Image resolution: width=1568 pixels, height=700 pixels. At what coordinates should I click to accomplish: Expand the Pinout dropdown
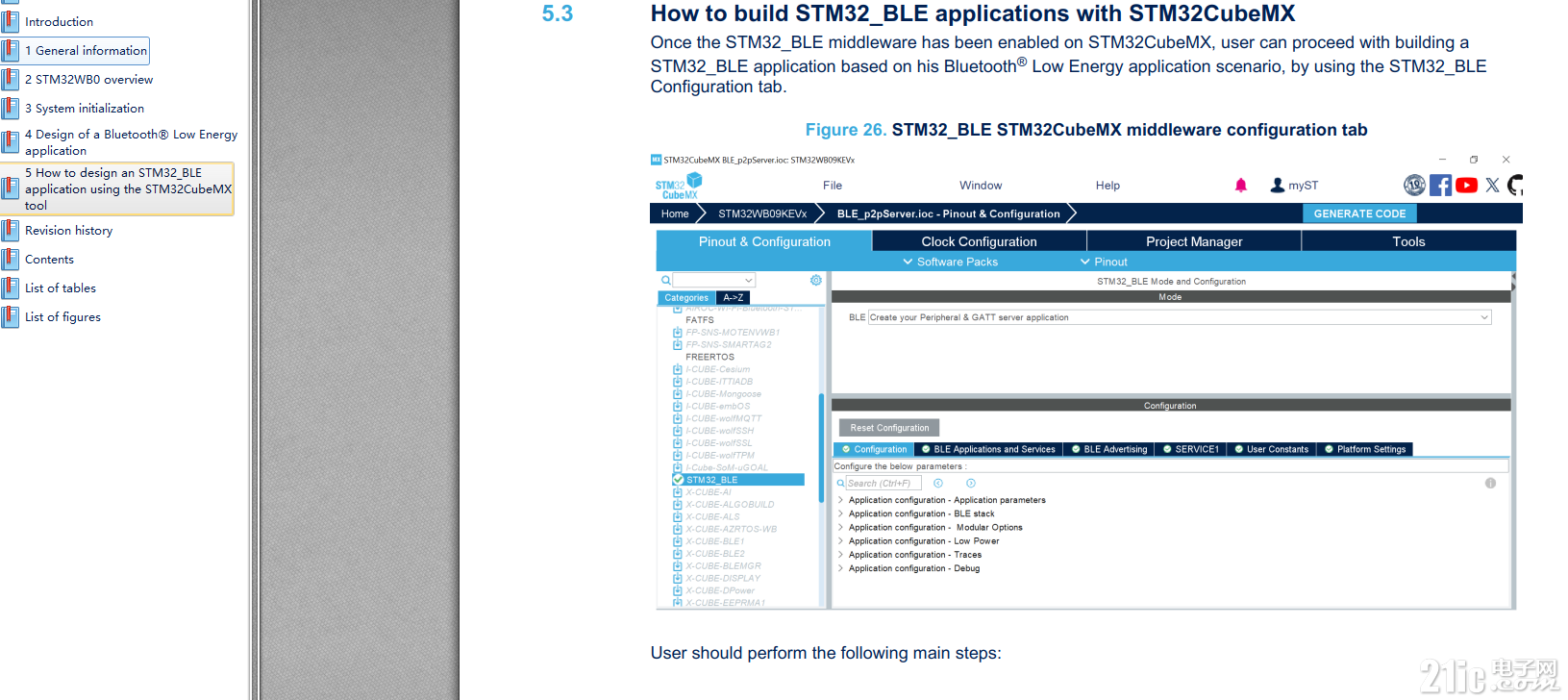pyautogui.click(x=1104, y=262)
